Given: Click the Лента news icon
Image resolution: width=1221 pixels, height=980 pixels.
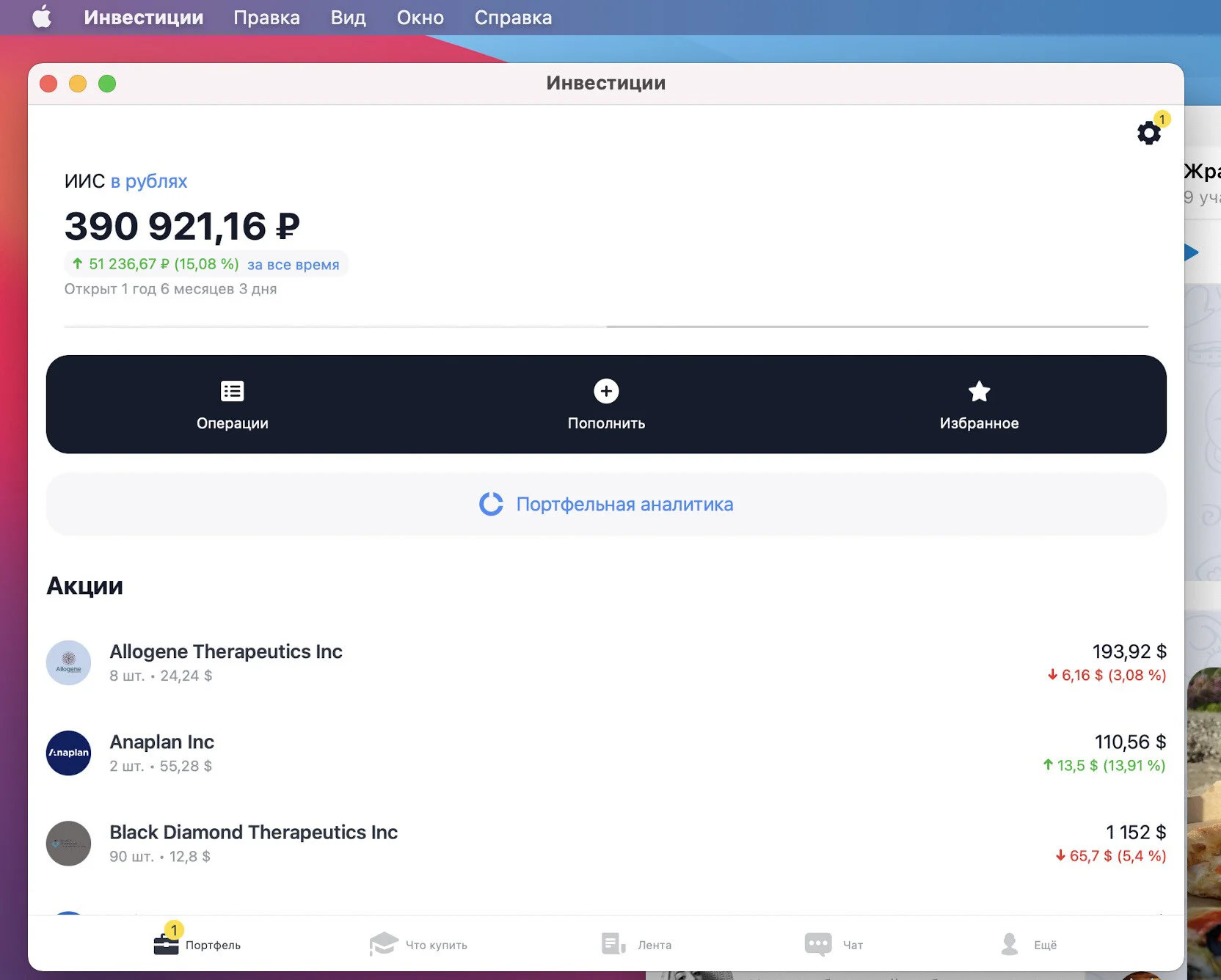Looking at the screenshot, I should [613, 943].
